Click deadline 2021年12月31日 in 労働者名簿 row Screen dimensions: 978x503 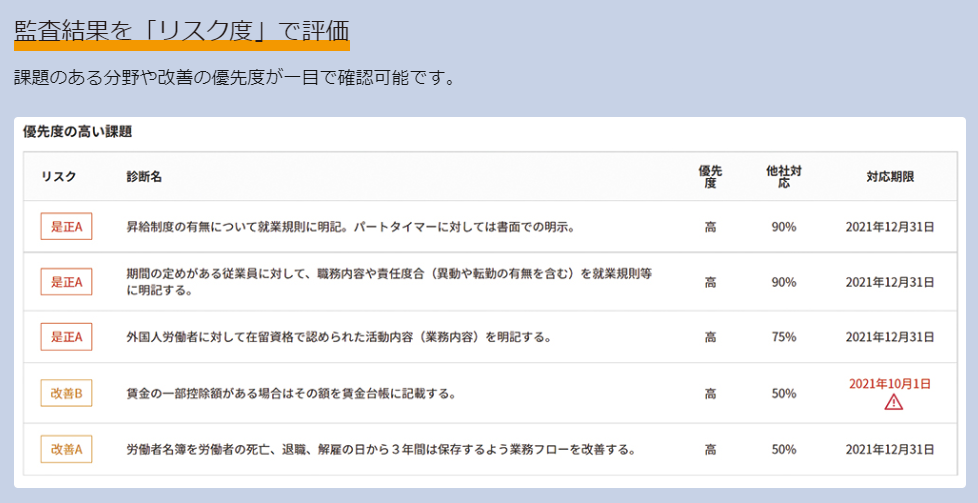[x=890, y=449]
